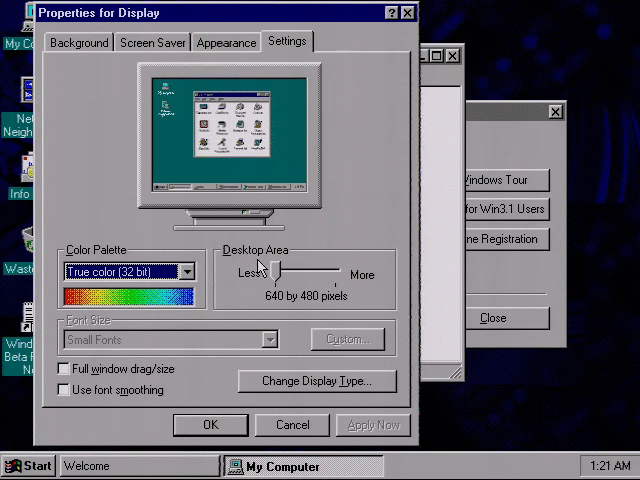Click Close button in Welcome window
Image resolution: width=640 pixels, height=480 pixels.
508,318
